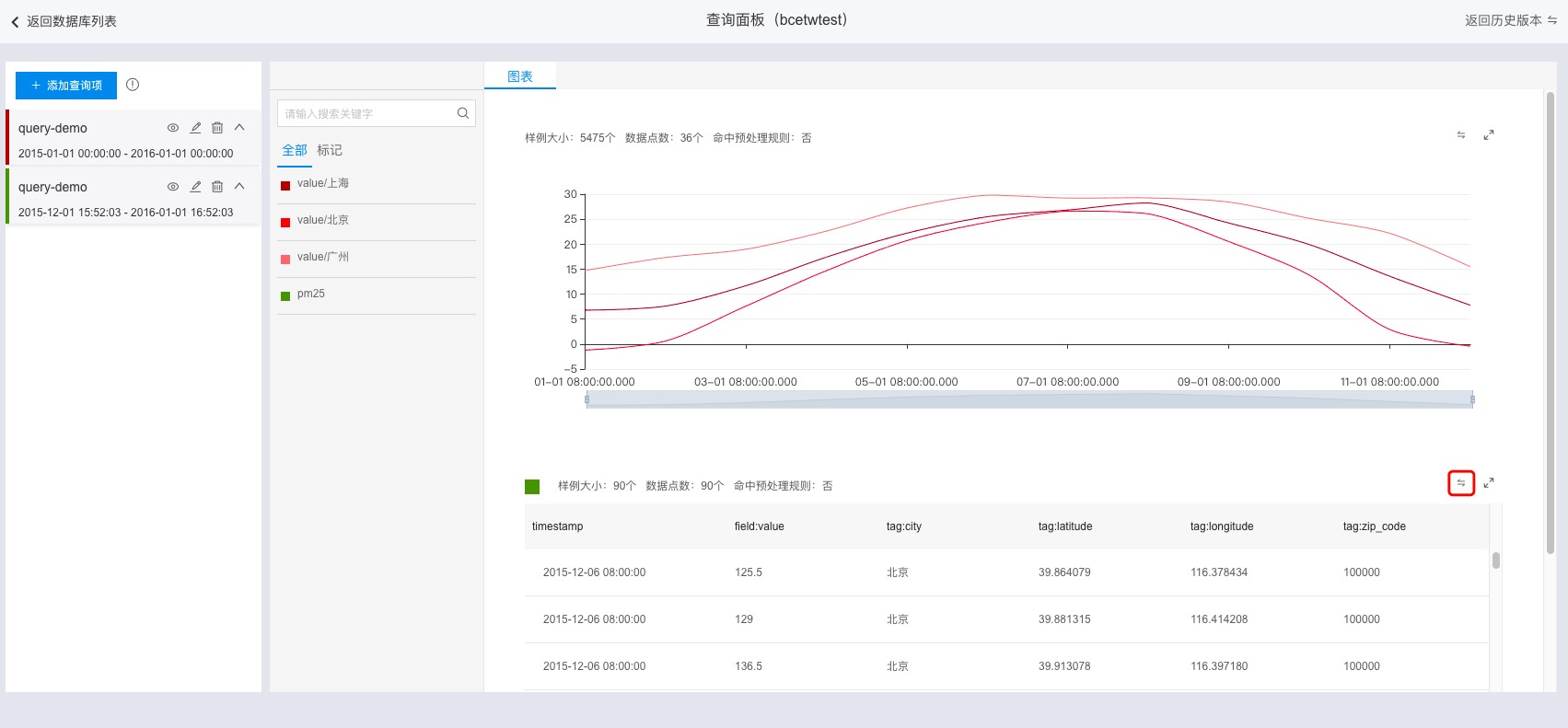This screenshot has width=1568, height=728.
Task: Open the info icon beside Add Query
Action: coord(133,85)
